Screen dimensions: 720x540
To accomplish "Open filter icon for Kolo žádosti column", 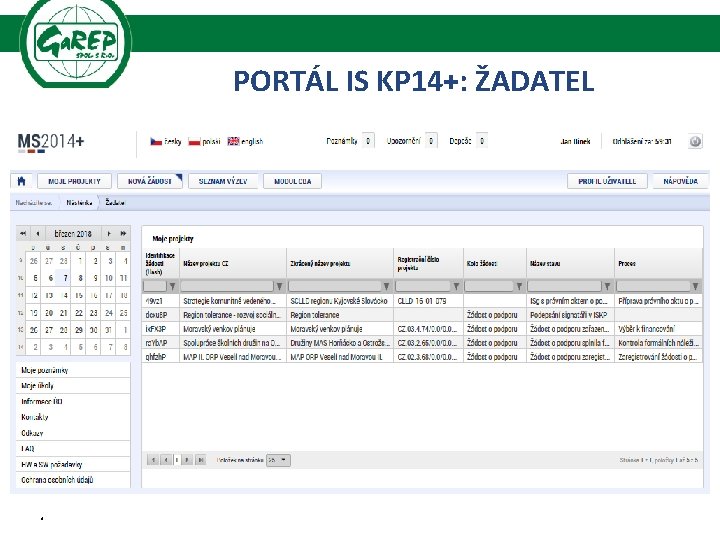I will (519, 286).
